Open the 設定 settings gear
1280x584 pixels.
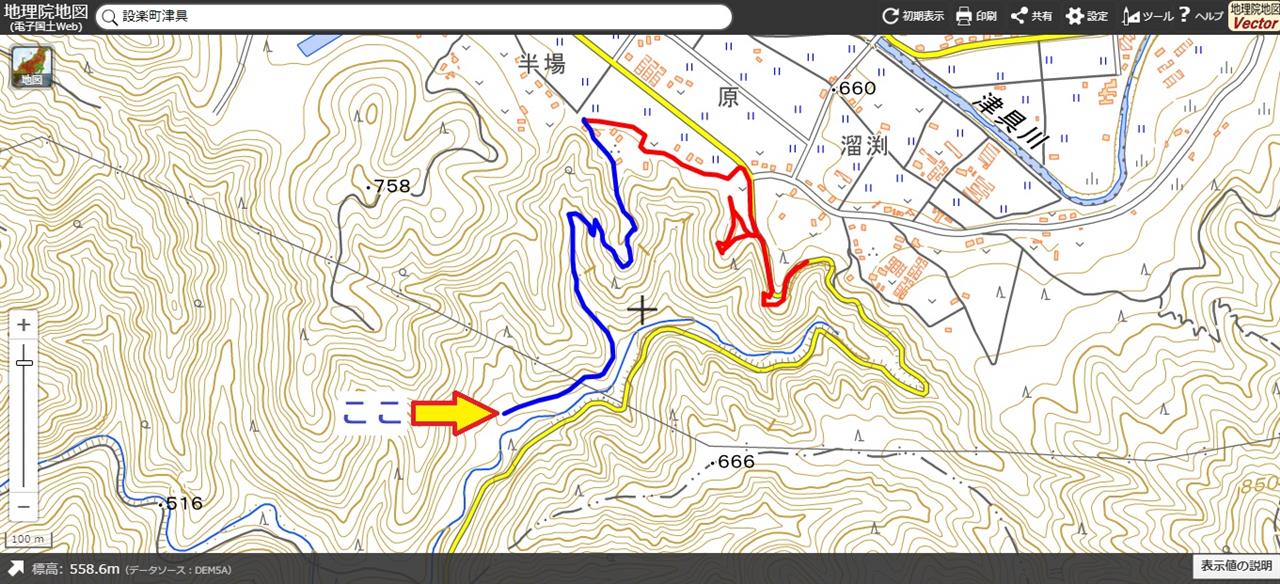click(x=1086, y=16)
